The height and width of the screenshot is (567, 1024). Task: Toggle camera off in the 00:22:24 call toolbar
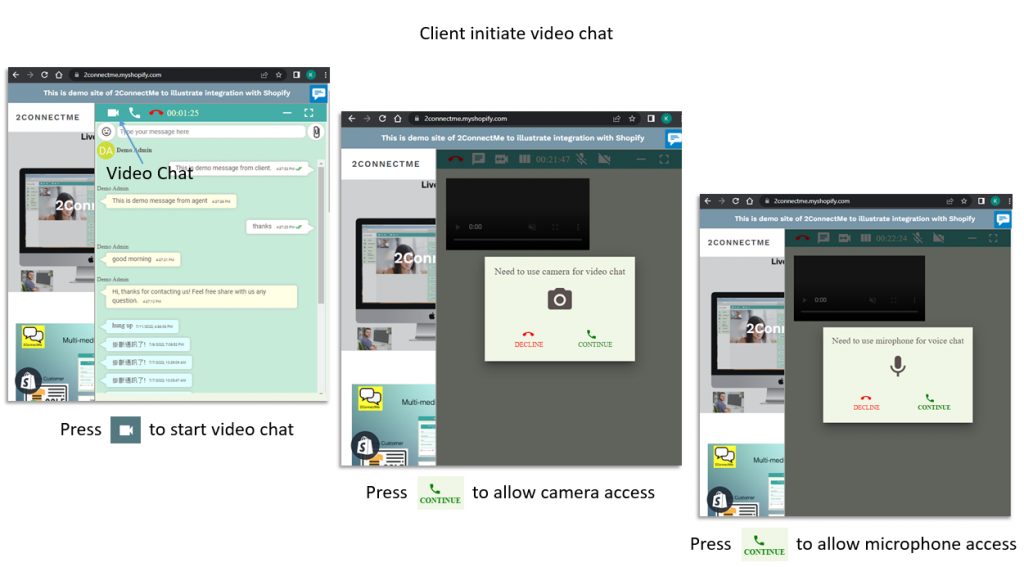[x=939, y=238]
